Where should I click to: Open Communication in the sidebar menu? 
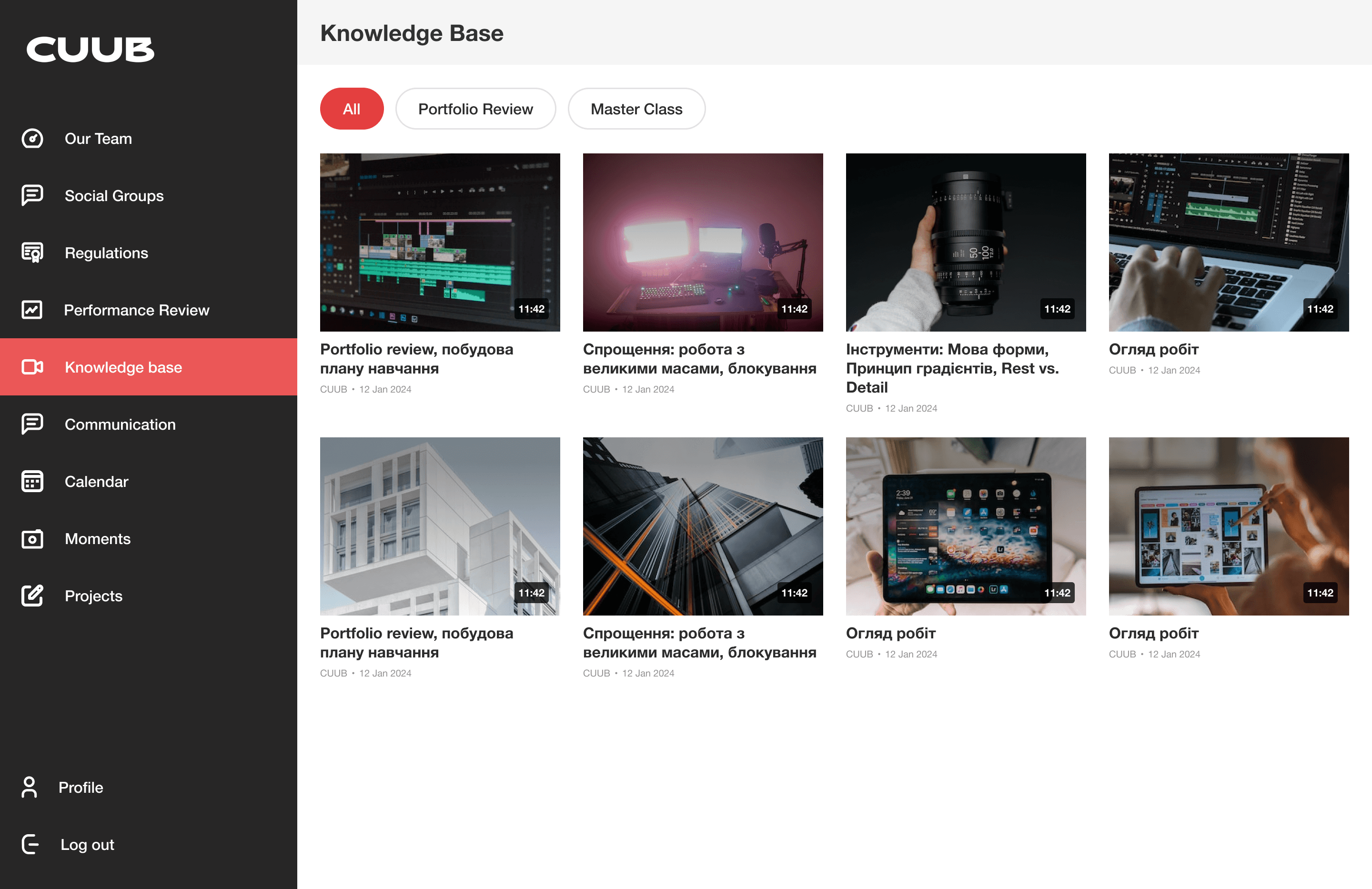[x=120, y=424]
